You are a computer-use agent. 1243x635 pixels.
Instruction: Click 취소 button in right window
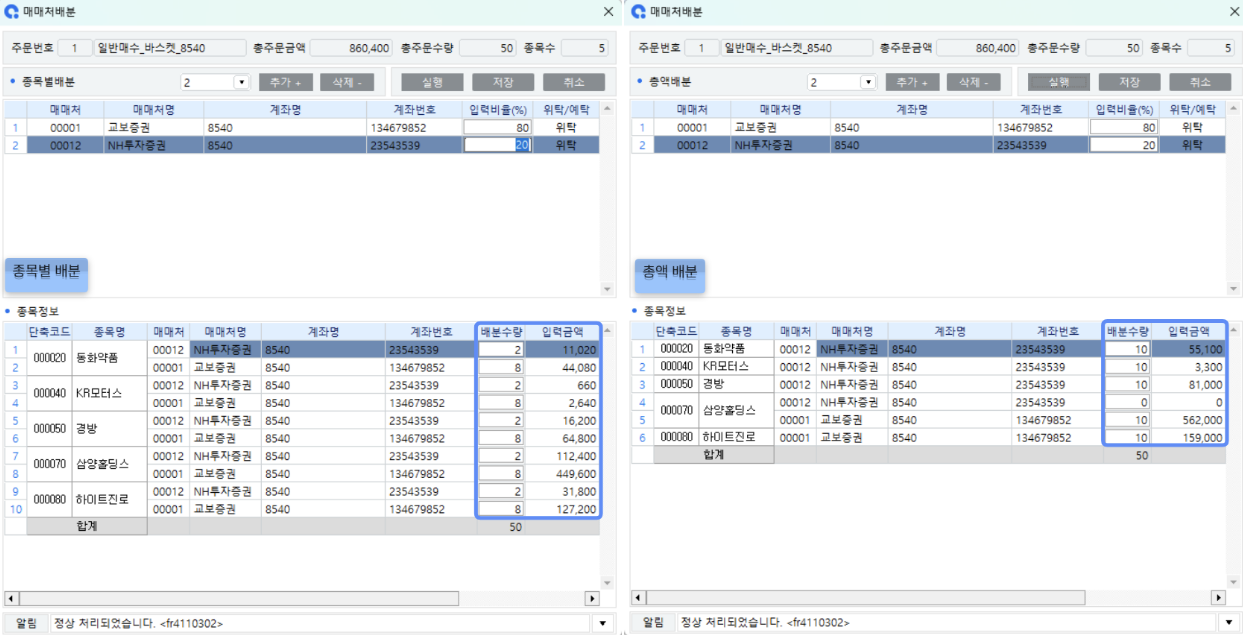click(1199, 82)
